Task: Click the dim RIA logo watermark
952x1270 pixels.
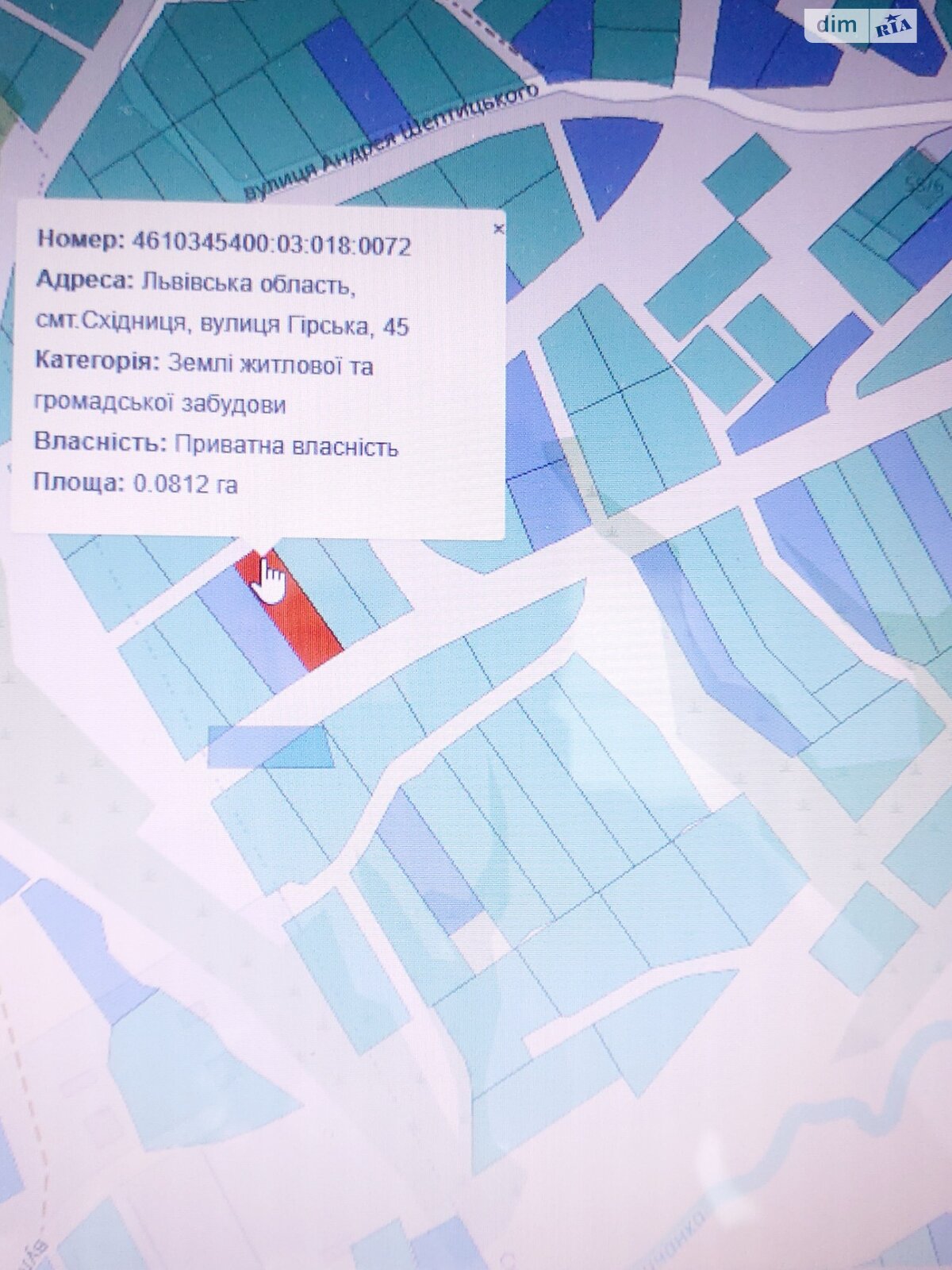Action: 861,25
